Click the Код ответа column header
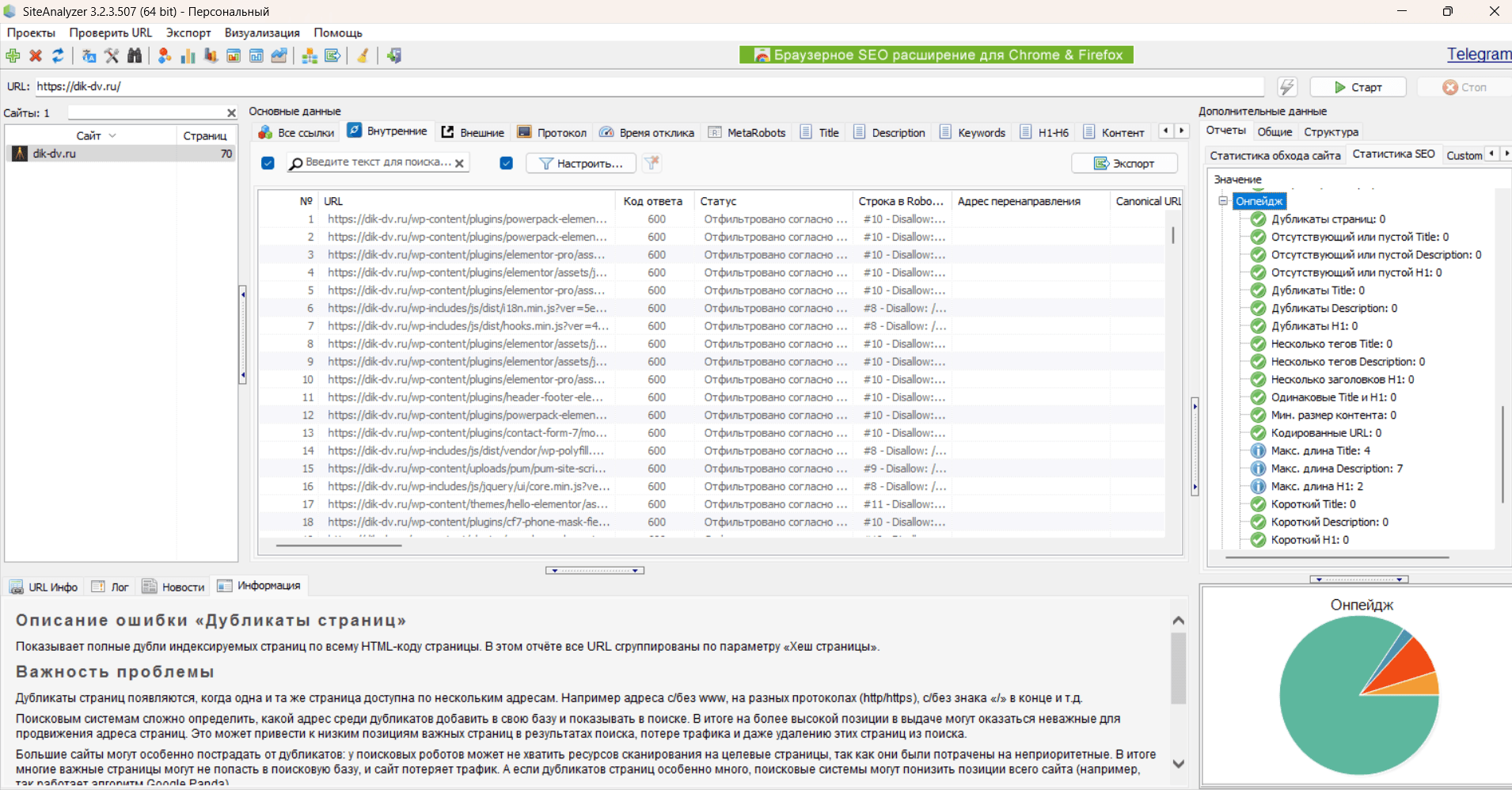The height and width of the screenshot is (790, 1512). (653, 201)
